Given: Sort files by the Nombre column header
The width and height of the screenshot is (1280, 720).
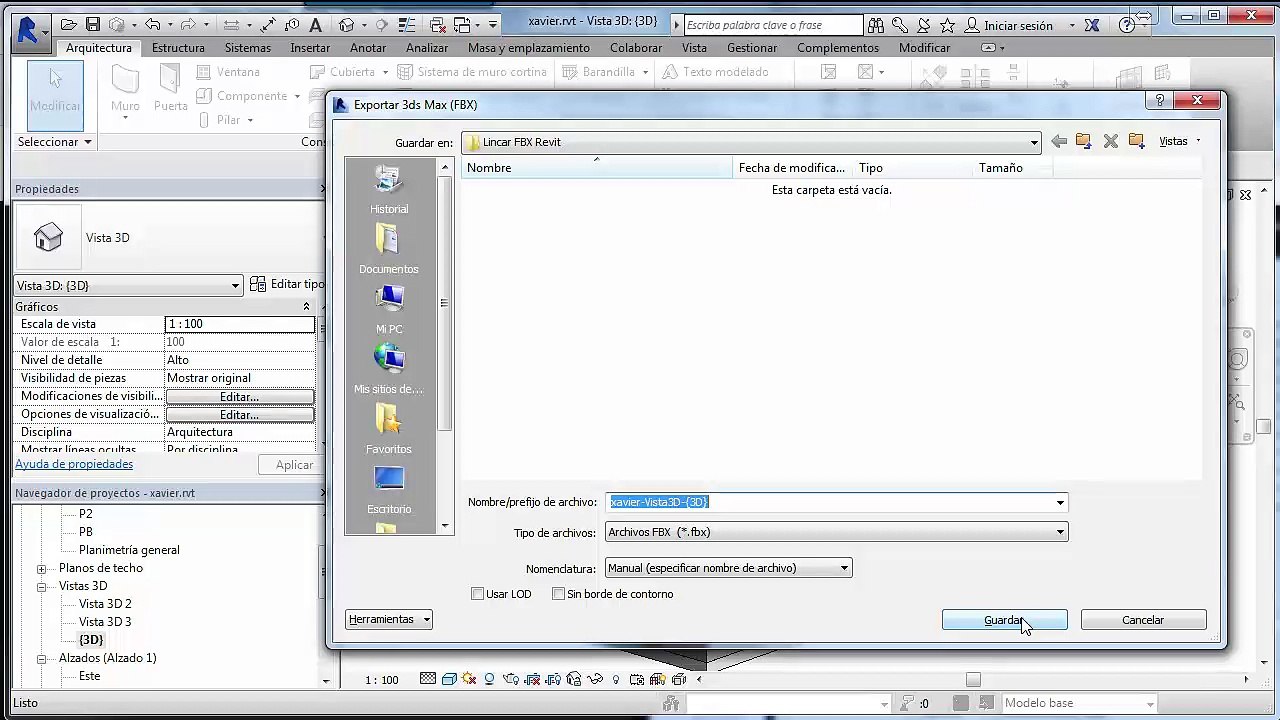Looking at the screenshot, I should tap(597, 168).
